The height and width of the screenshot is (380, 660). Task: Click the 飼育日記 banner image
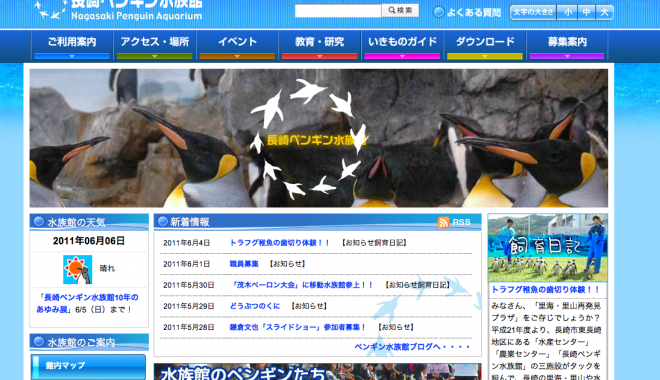click(x=548, y=248)
